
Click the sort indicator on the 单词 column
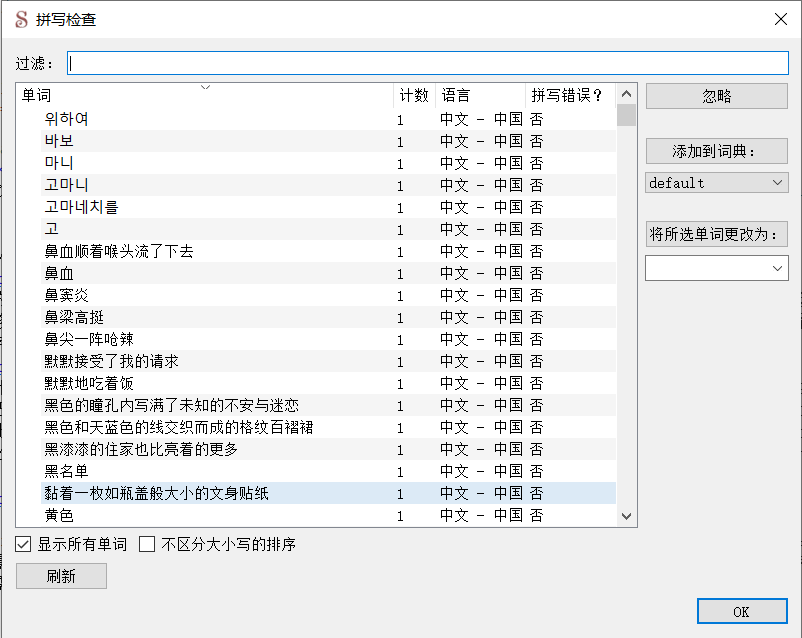206,88
